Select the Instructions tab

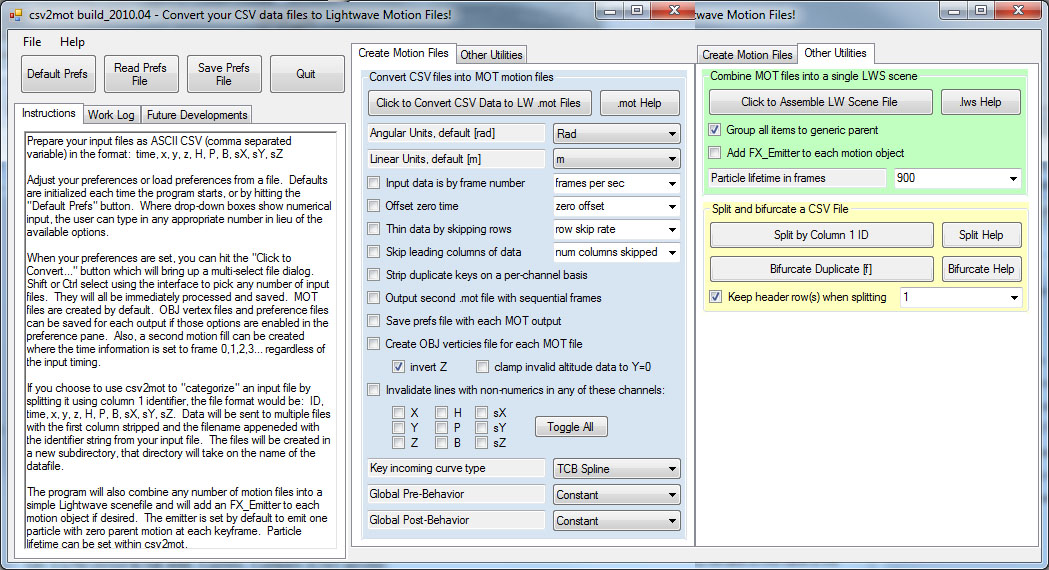[x=49, y=113]
